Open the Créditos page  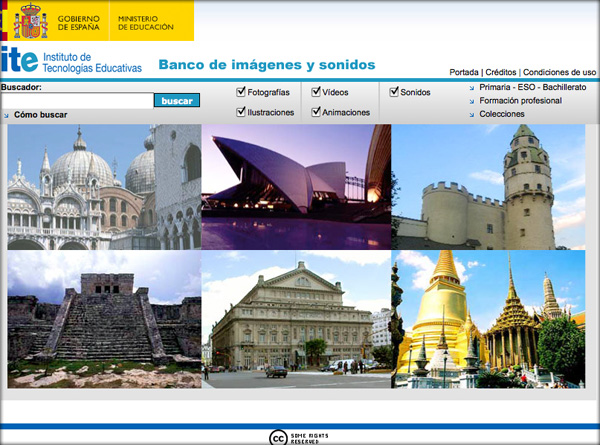(x=501, y=72)
